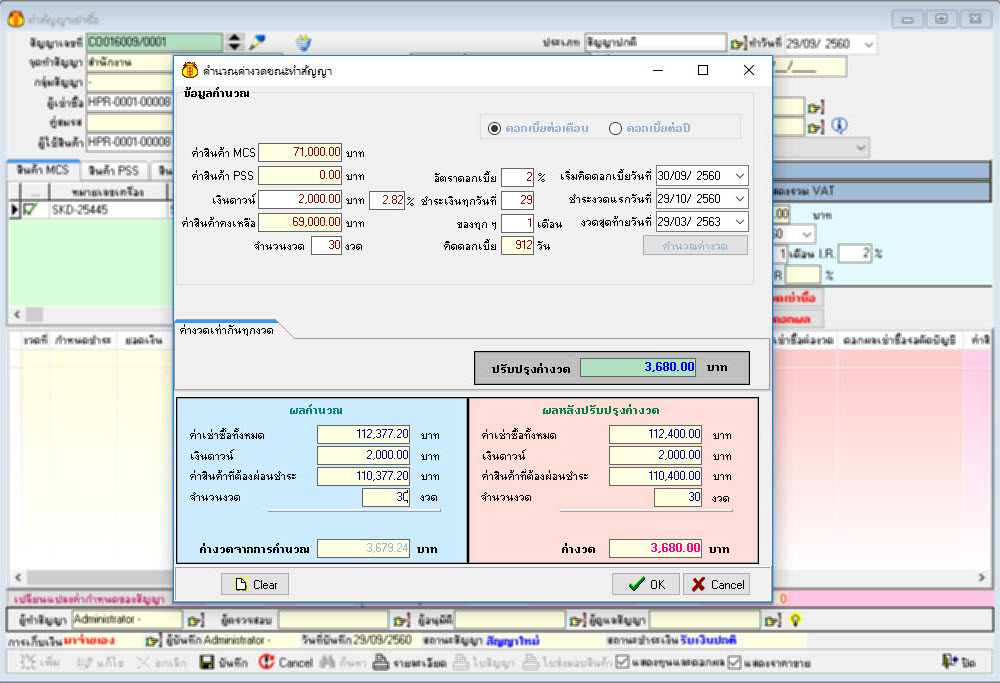Click the adjusted balance value 110,400.00
1000x683 pixels.
click(x=656, y=476)
